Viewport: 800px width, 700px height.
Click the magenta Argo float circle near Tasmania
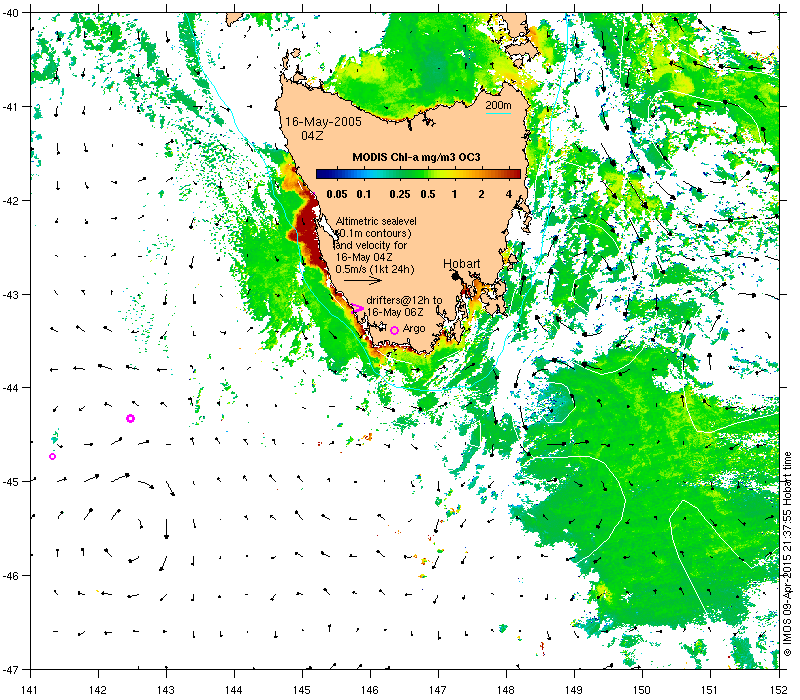point(394,331)
